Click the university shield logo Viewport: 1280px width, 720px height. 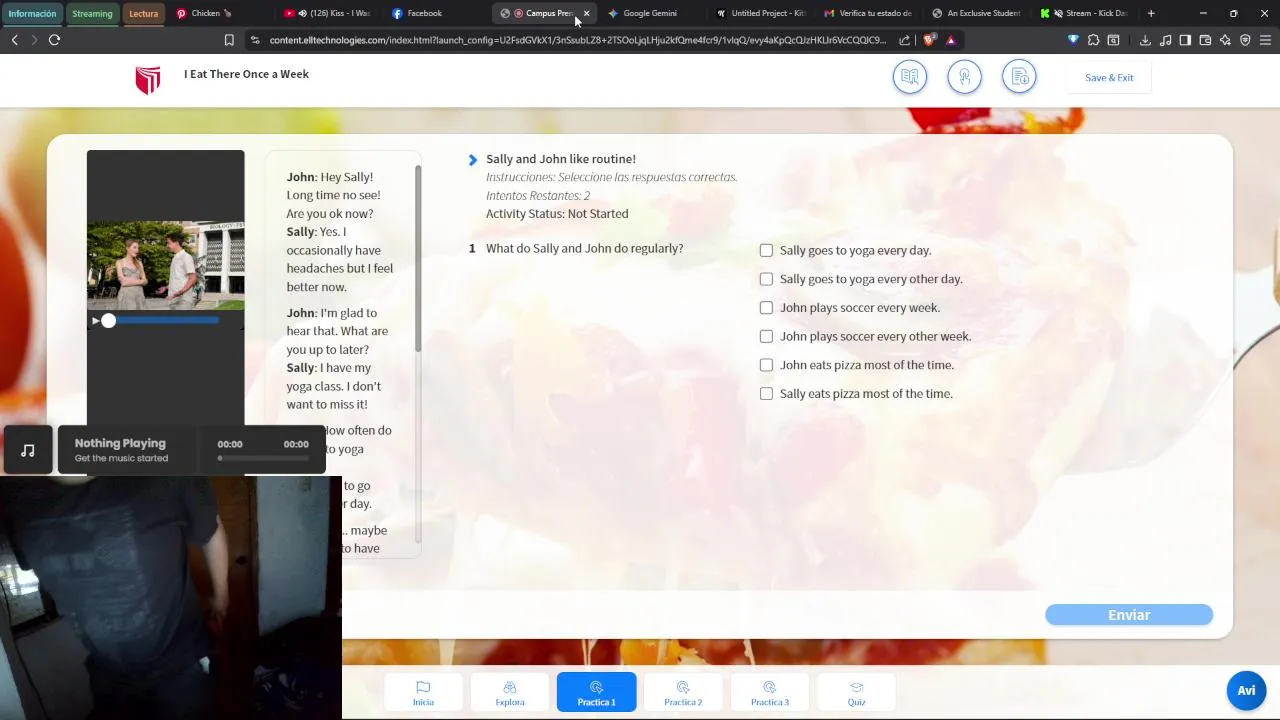tap(148, 80)
